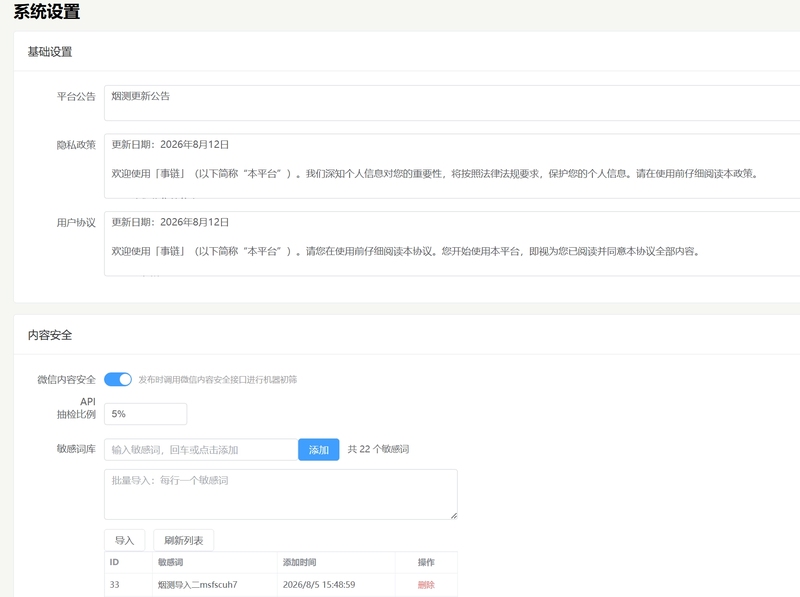Click into the 平台公告 text area
This screenshot has height=597, width=800.
tap(452, 103)
